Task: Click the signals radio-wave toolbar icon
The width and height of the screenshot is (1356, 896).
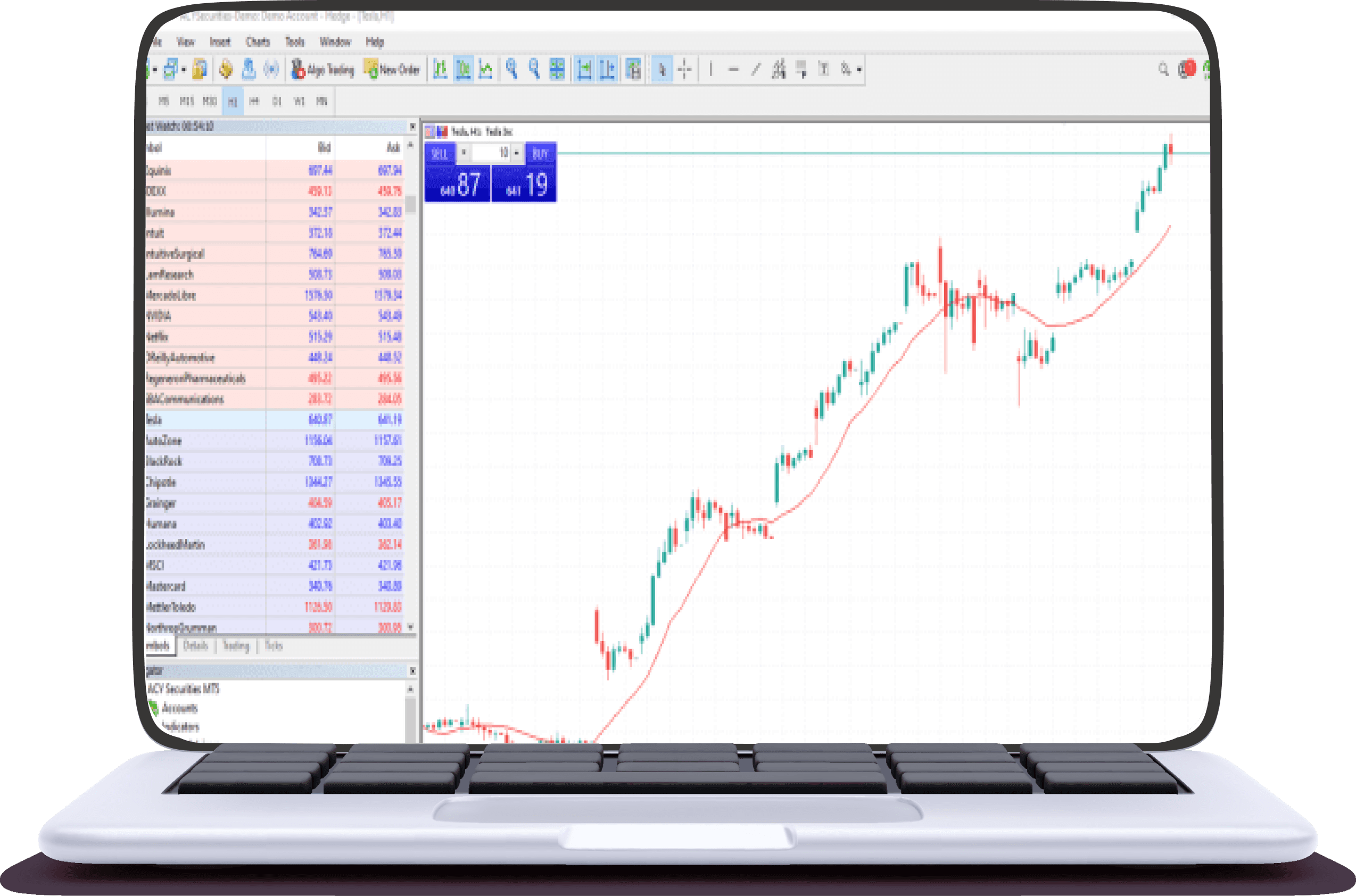Action: click(271, 69)
